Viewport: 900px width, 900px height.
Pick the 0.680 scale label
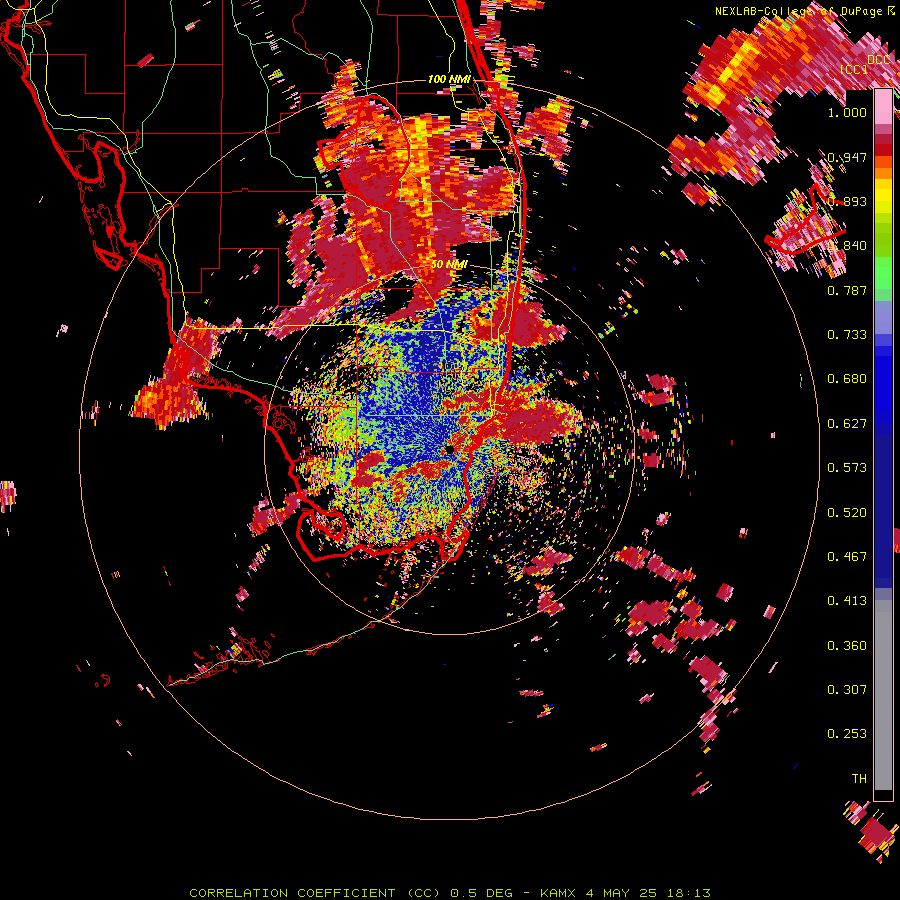[847, 379]
